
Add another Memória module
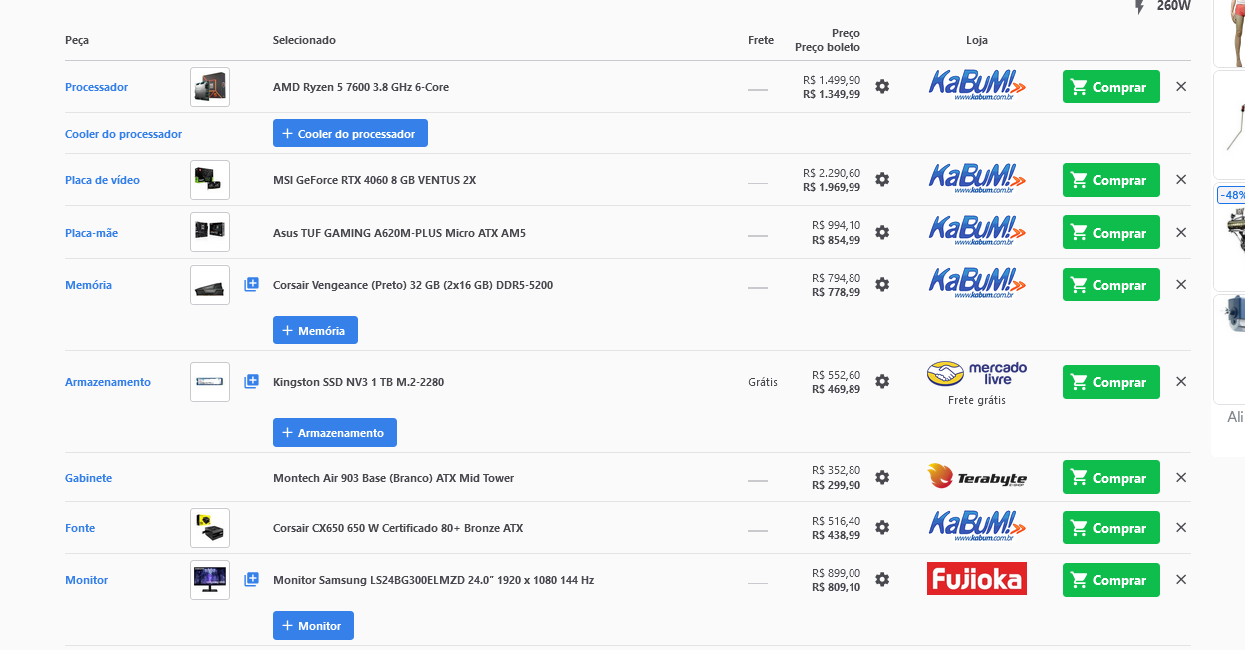click(x=315, y=330)
